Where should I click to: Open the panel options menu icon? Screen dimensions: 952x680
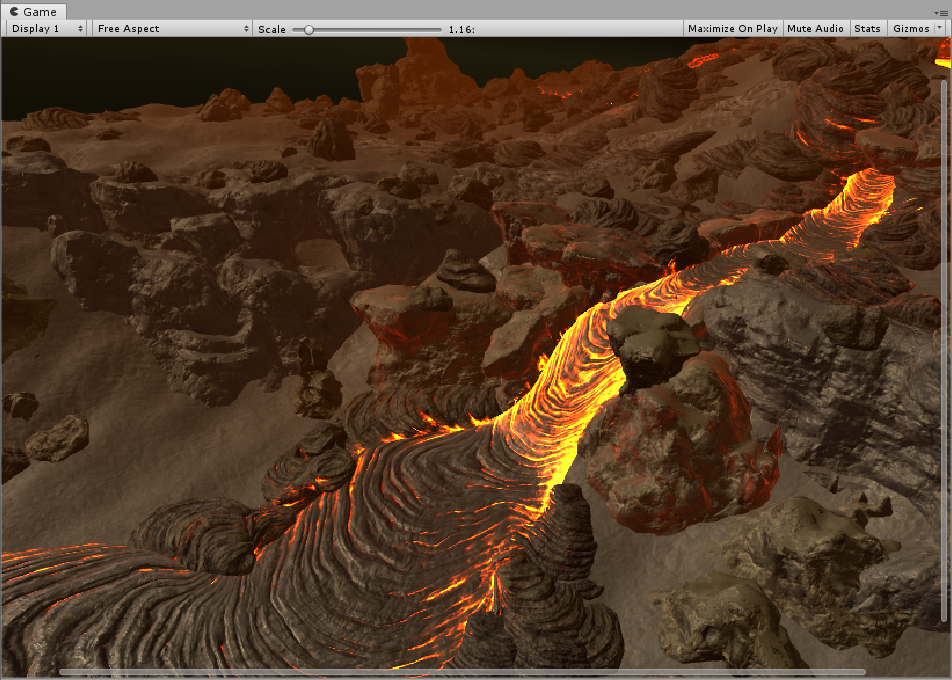click(943, 12)
